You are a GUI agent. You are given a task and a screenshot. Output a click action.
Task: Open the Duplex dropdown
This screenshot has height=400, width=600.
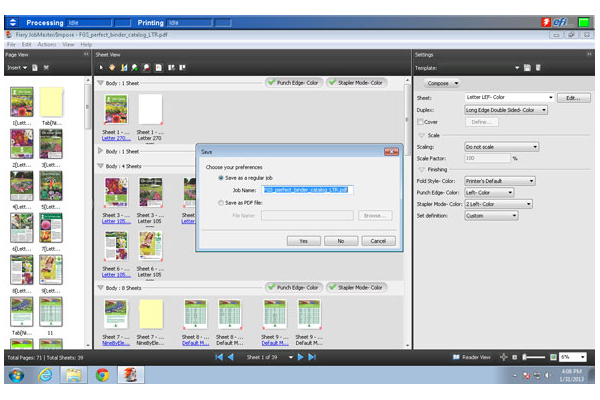tap(507, 110)
